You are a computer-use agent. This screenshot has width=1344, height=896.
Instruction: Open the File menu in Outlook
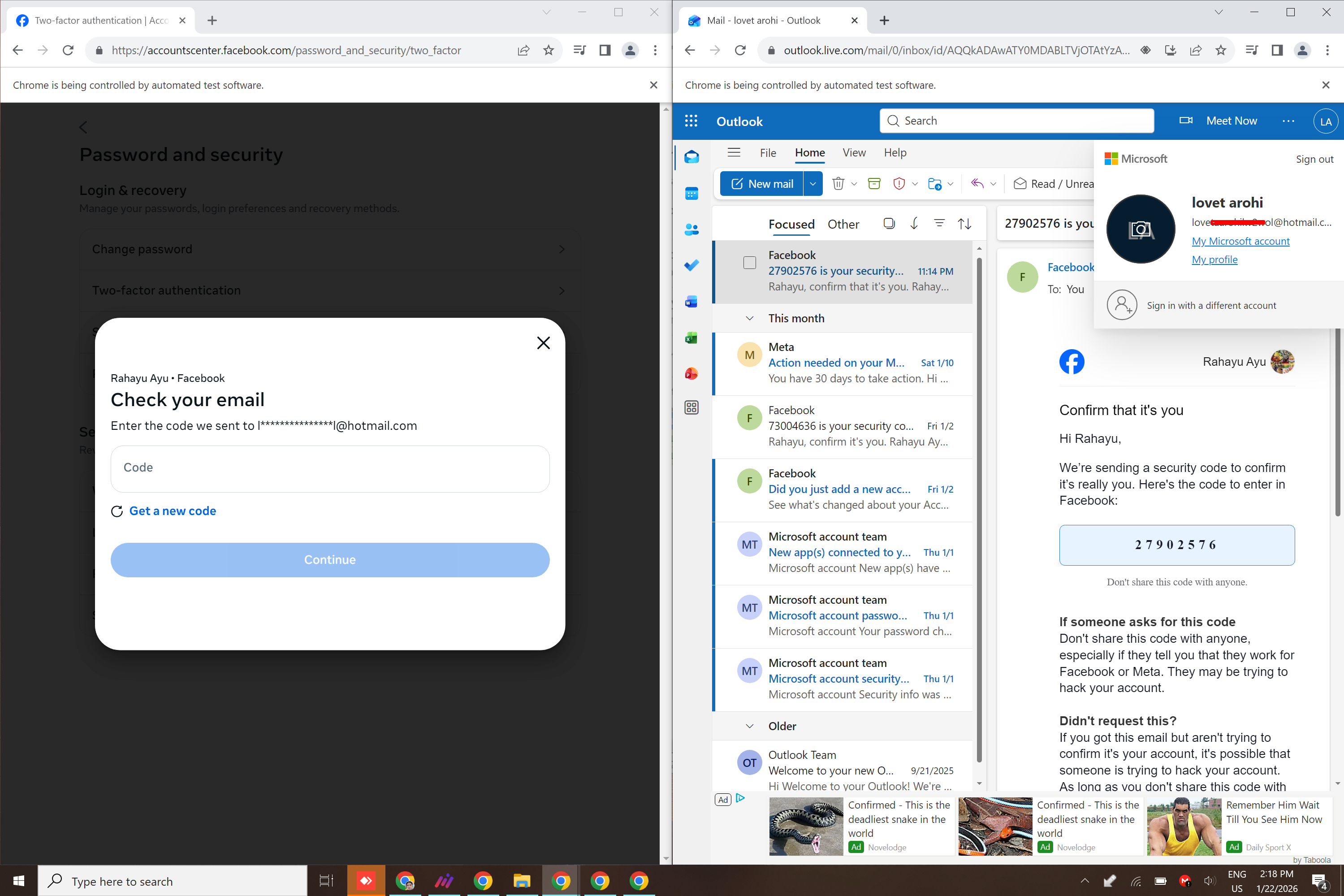pyautogui.click(x=768, y=152)
